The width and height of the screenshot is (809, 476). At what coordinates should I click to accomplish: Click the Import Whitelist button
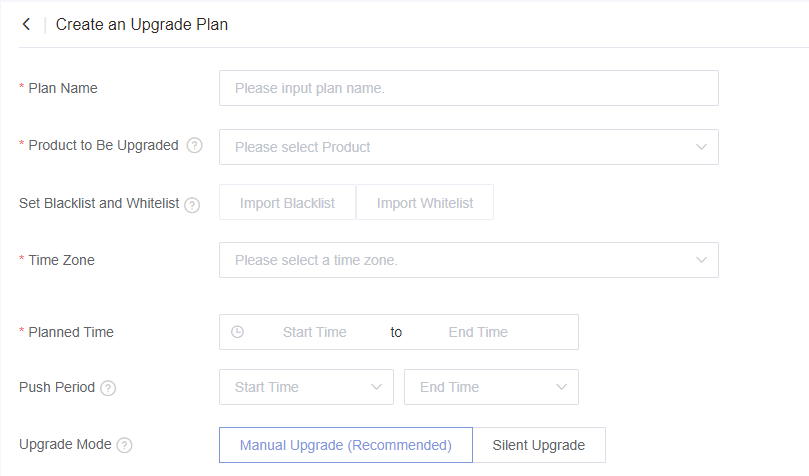[425, 202]
